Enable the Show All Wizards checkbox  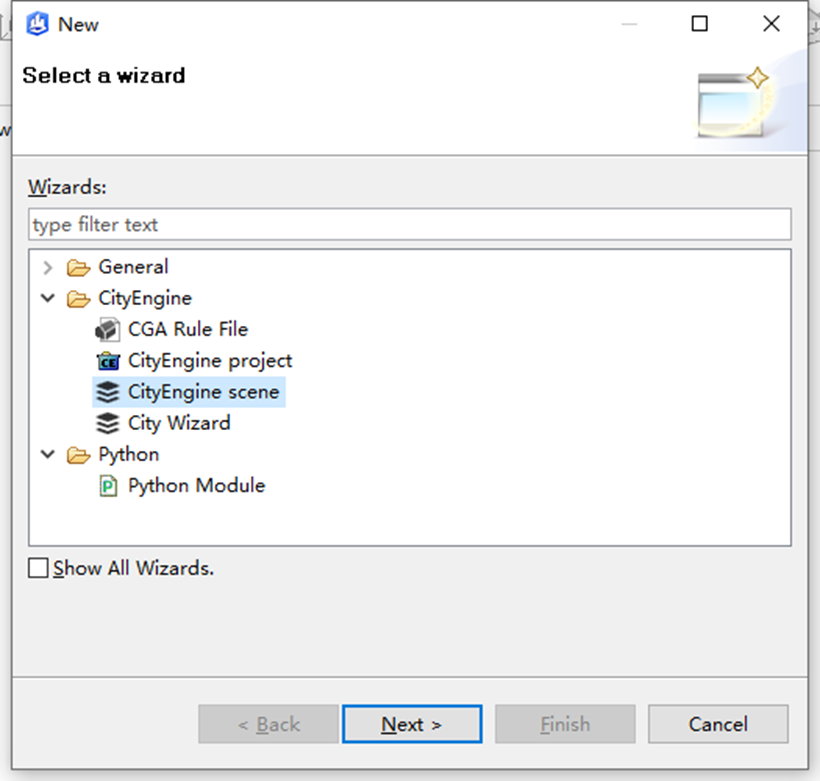pyautogui.click(x=38, y=568)
